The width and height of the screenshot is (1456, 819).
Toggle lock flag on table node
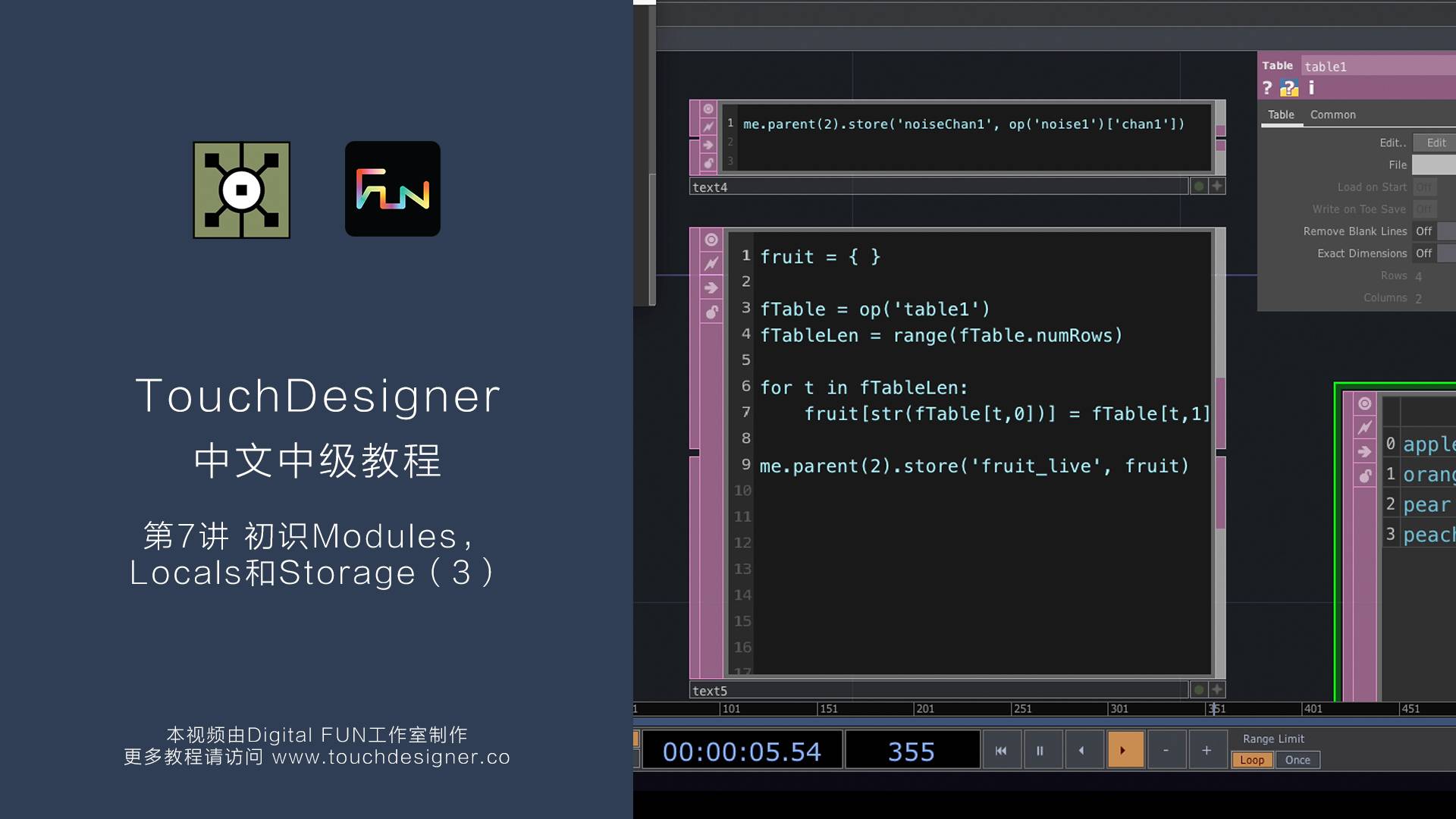pos(1365,476)
